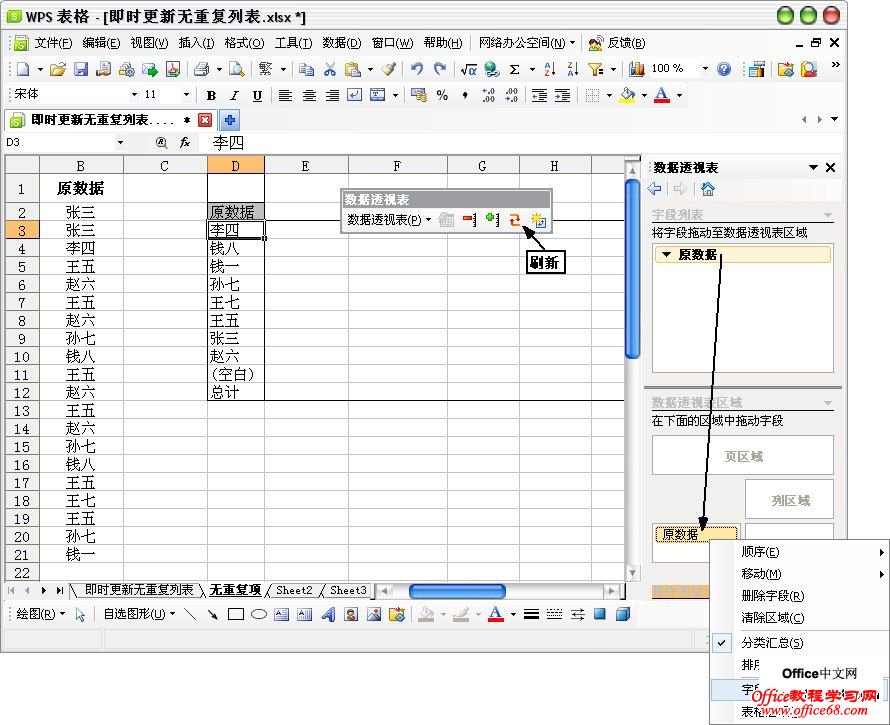Toggle the checked 分类汇总 menu option

[x=772, y=643]
